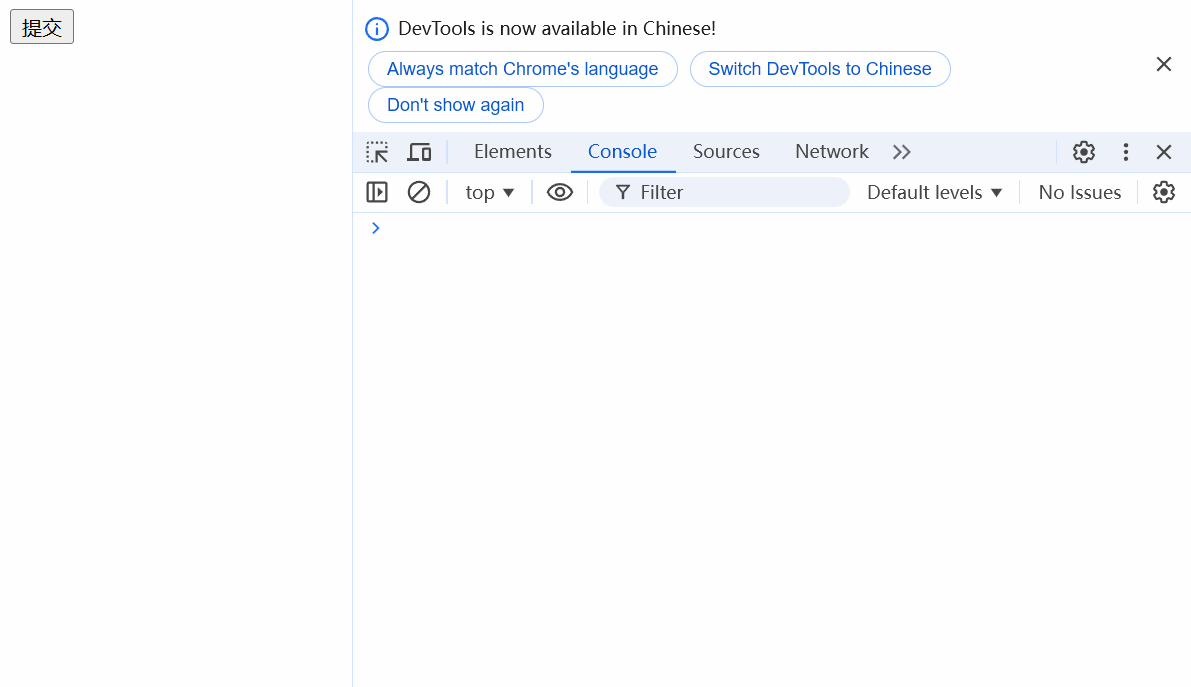Click Switch DevTools to Chinese
The height and width of the screenshot is (687, 1191).
820,68
